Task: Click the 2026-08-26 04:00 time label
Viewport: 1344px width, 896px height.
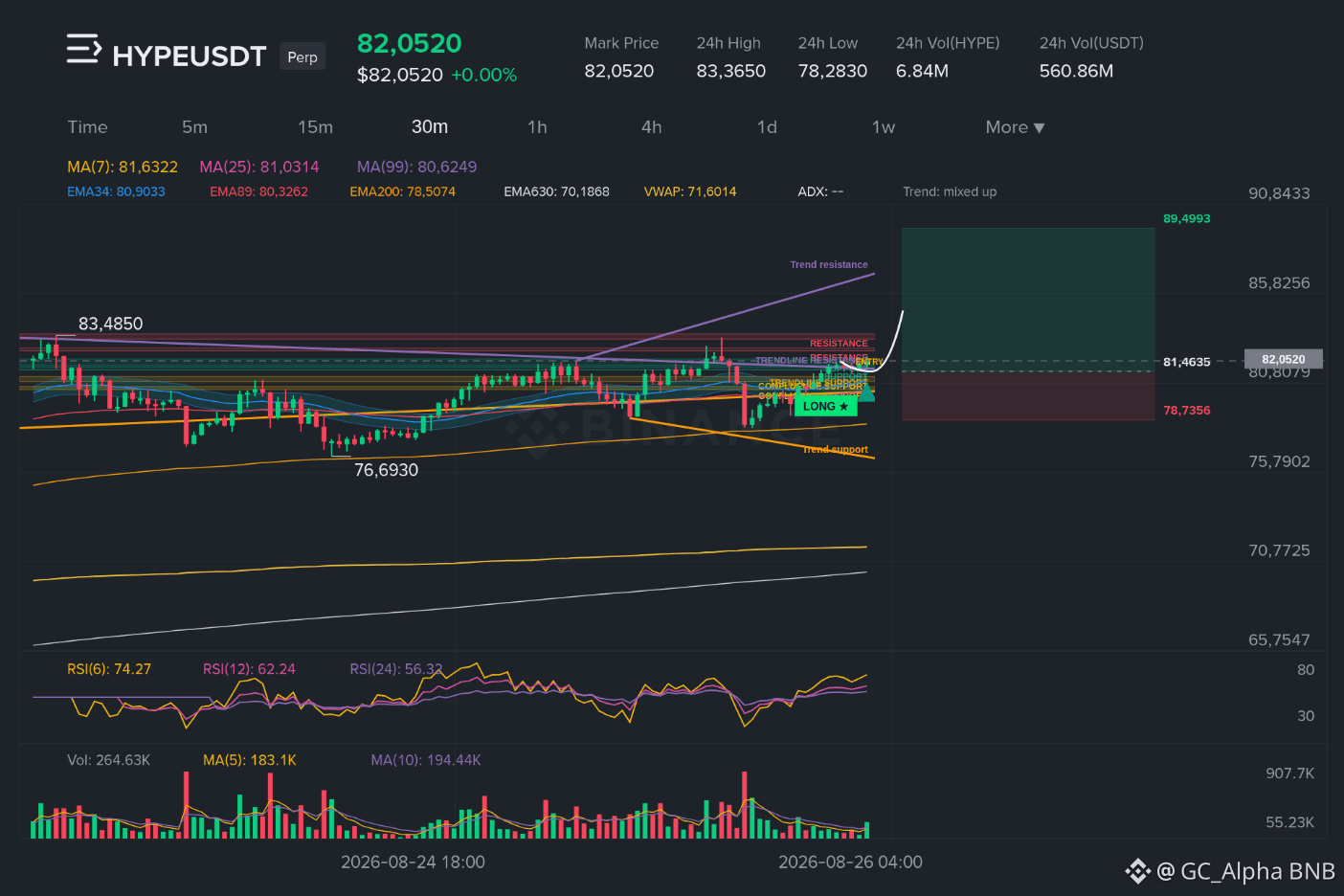Action: (850, 862)
